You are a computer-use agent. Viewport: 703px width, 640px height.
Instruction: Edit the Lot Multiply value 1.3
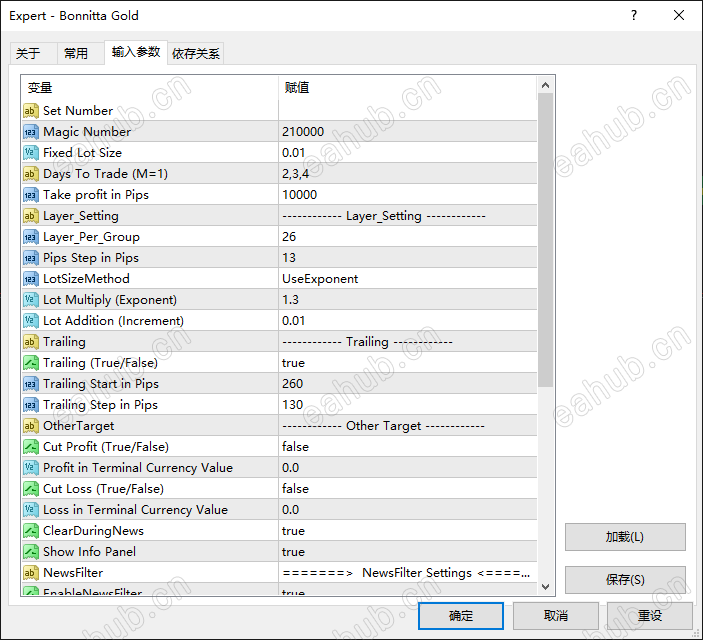(x=408, y=300)
